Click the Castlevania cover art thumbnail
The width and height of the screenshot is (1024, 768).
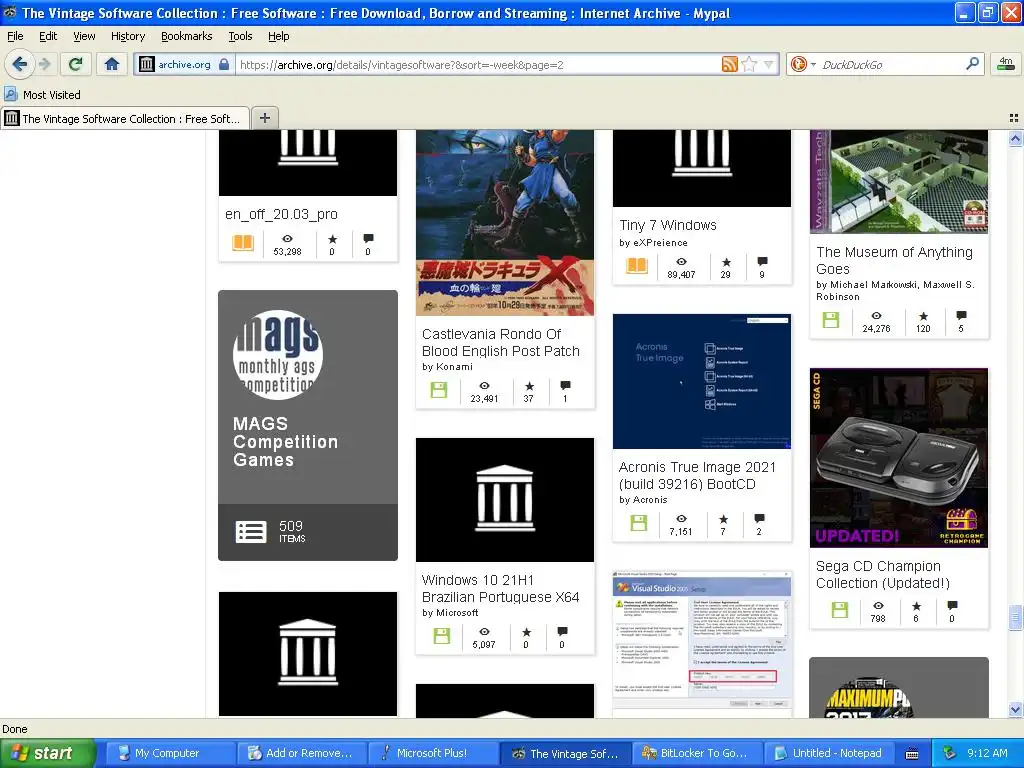(505, 222)
